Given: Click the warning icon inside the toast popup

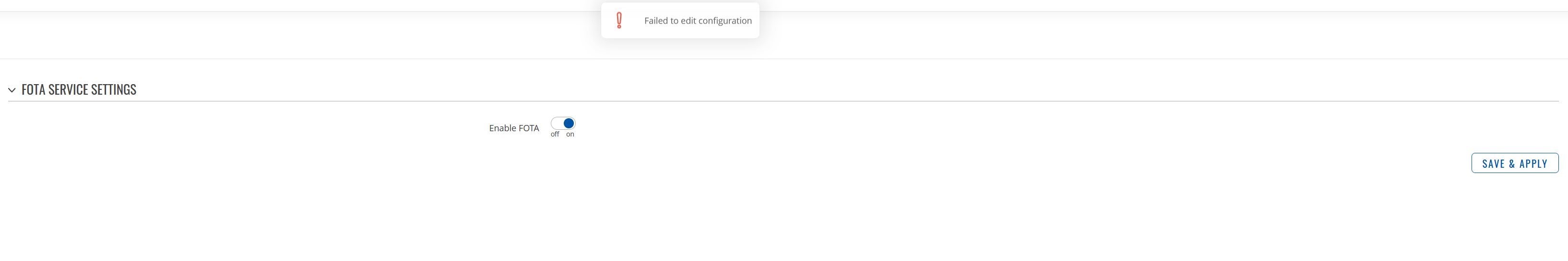Looking at the screenshot, I should click(x=619, y=20).
